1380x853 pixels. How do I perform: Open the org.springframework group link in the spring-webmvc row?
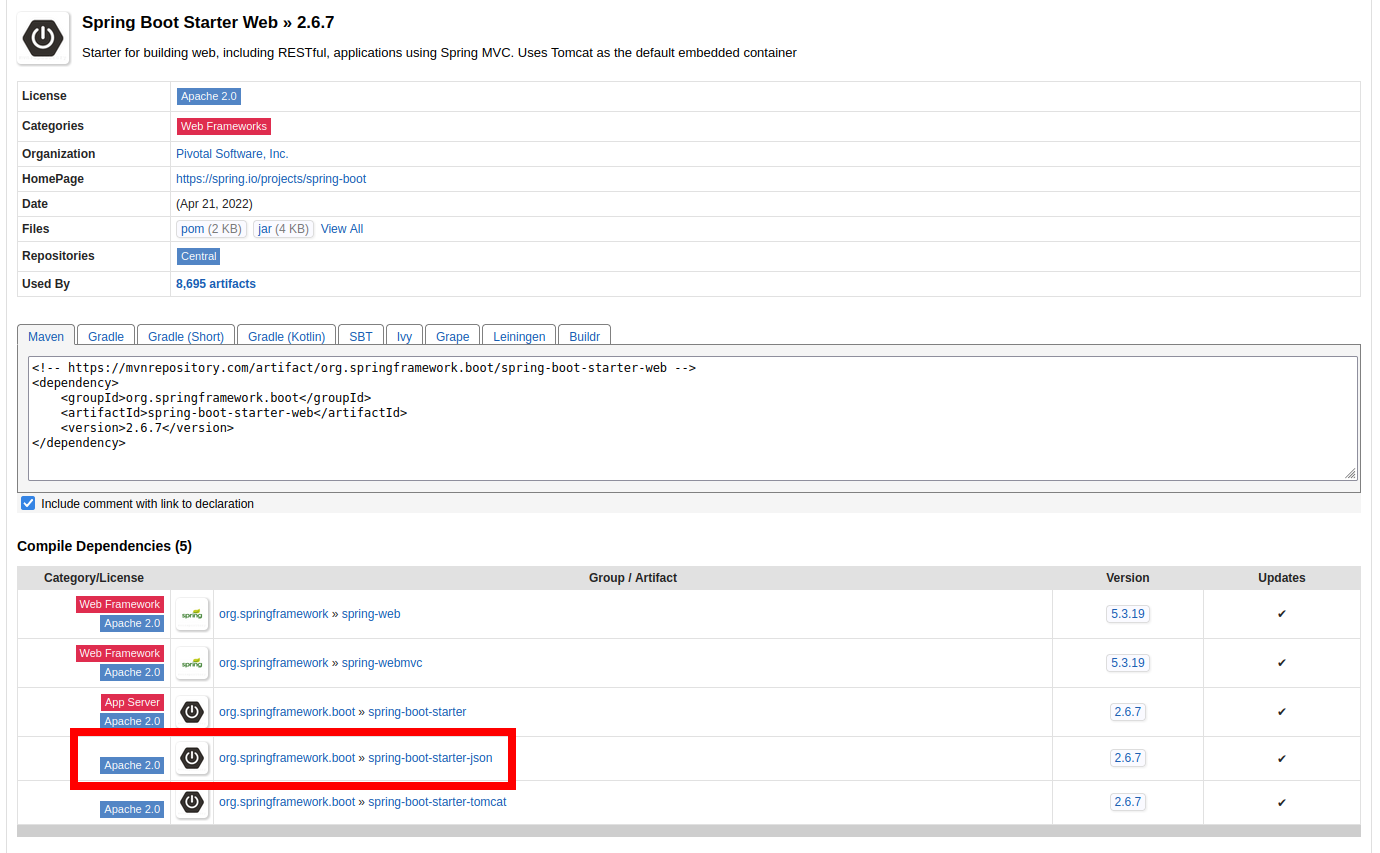pos(273,663)
